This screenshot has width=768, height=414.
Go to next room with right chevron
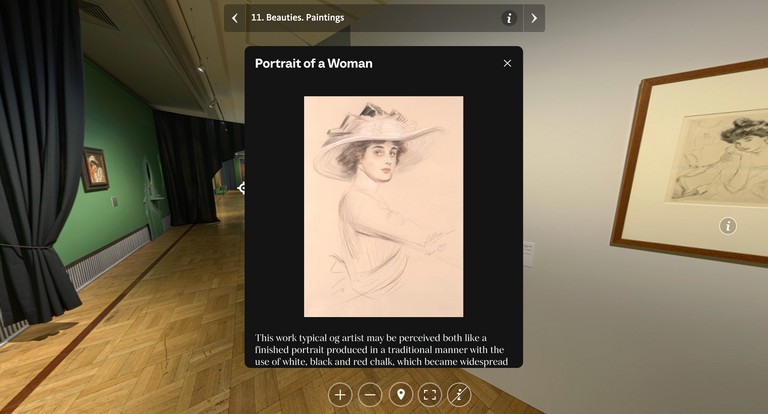click(x=534, y=18)
